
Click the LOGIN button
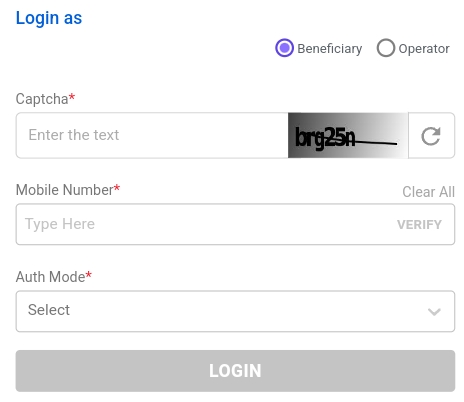(x=235, y=371)
